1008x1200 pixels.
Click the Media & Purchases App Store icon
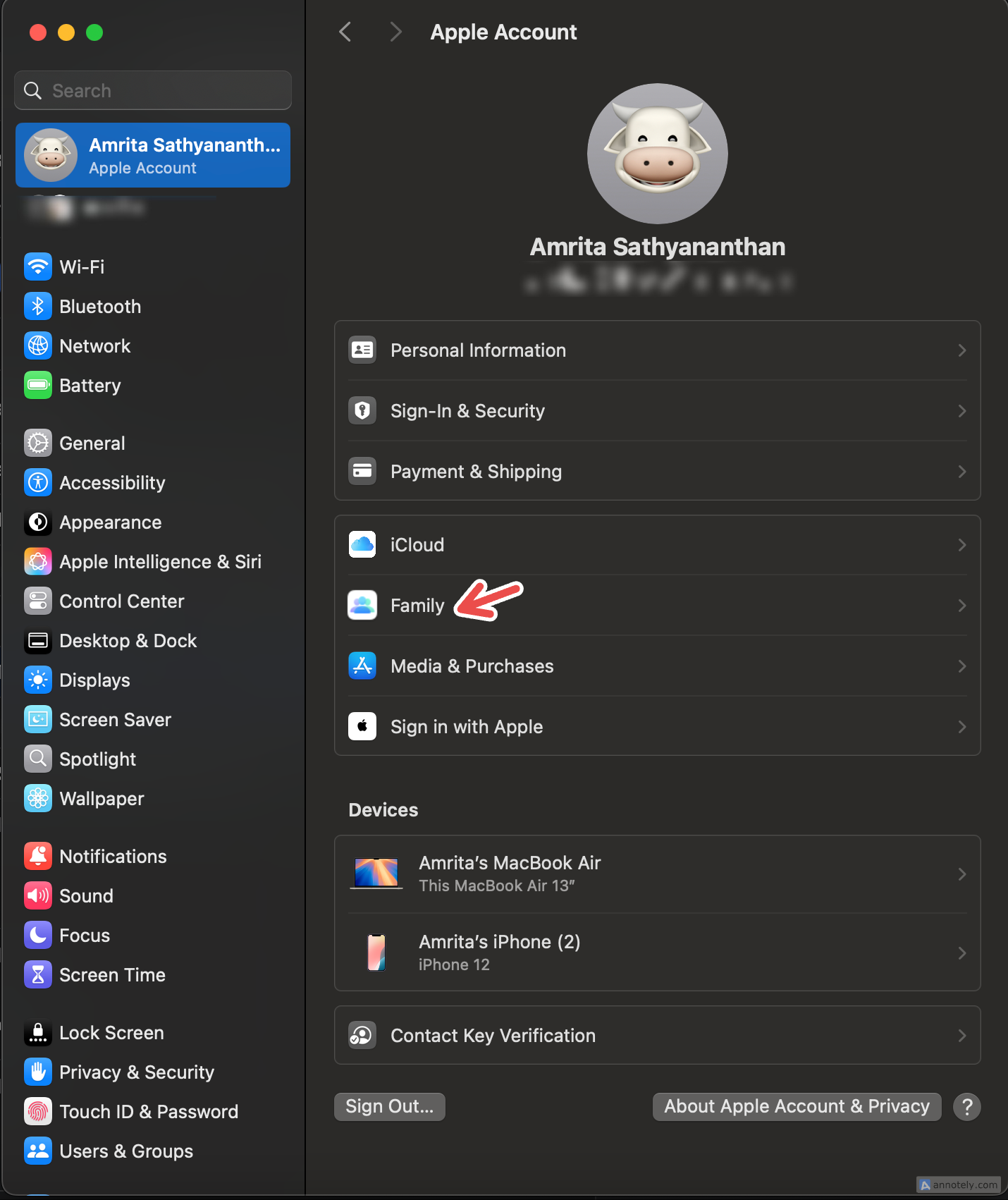pos(362,666)
